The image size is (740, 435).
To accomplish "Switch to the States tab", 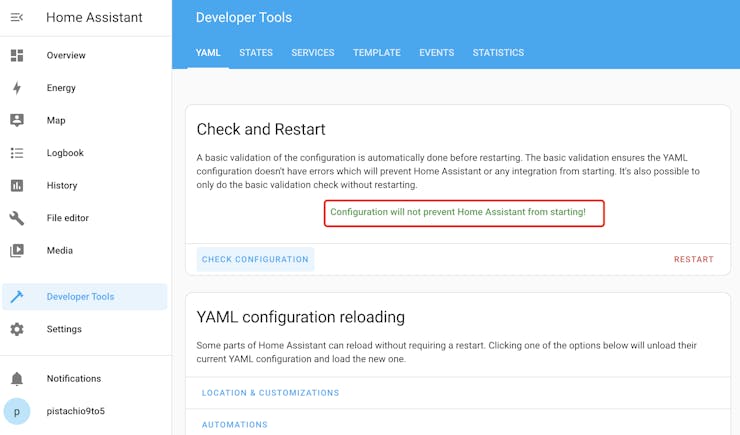I will pyautogui.click(x=256, y=53).
